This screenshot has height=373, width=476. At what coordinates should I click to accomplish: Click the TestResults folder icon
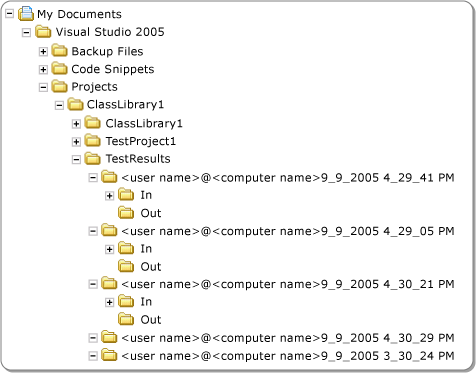click(92, 158)
